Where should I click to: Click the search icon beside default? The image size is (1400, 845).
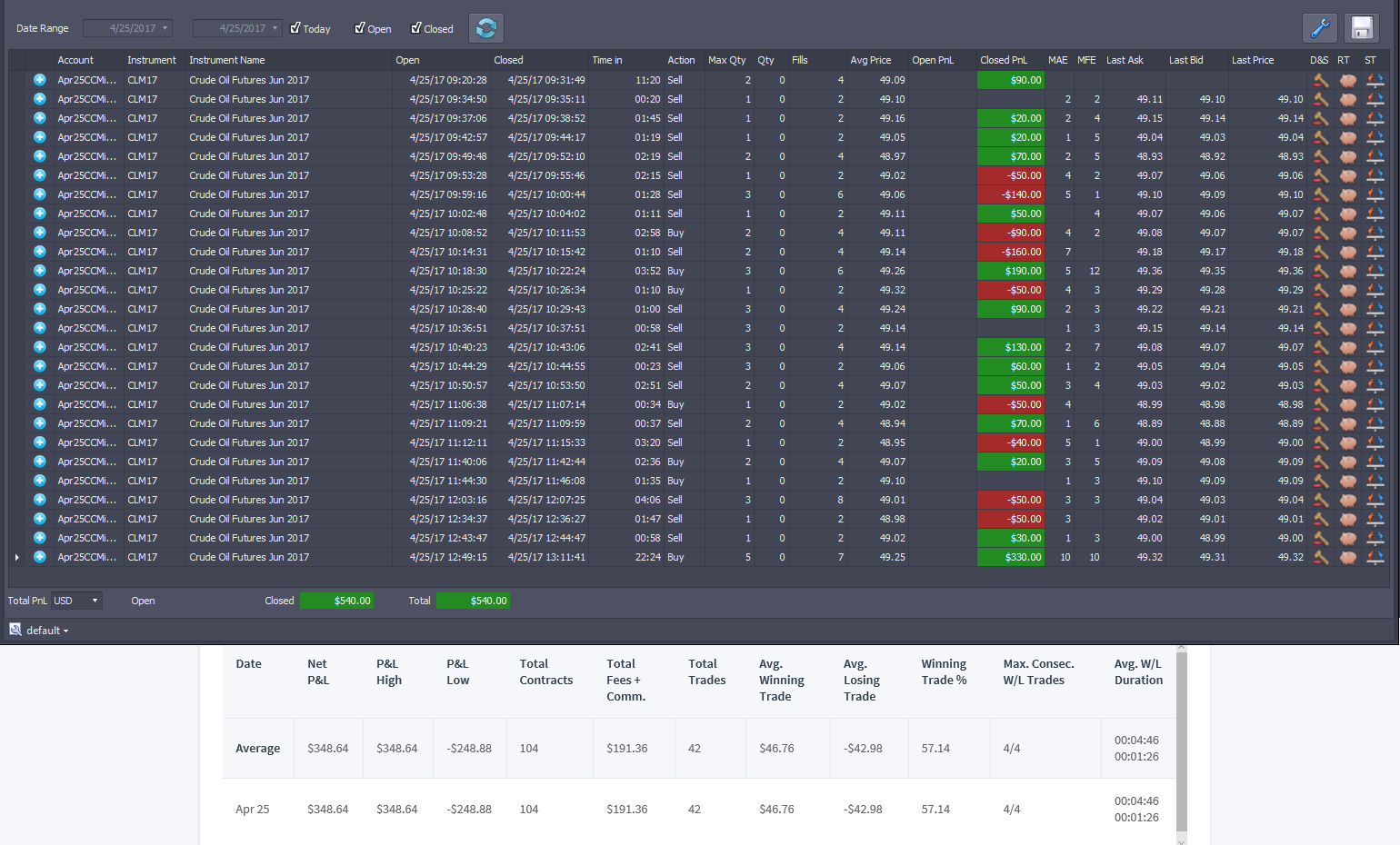click(x=15, y=630)
